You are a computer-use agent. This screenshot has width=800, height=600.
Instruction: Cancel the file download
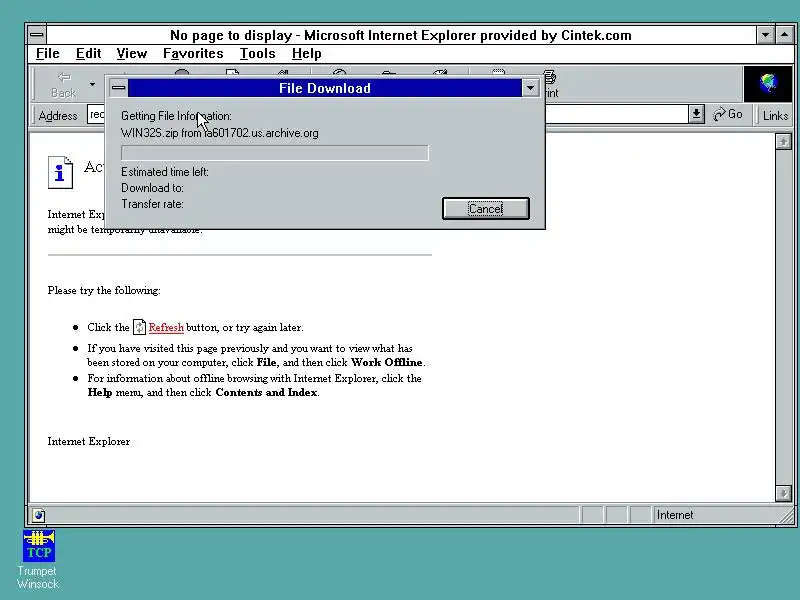486,209
